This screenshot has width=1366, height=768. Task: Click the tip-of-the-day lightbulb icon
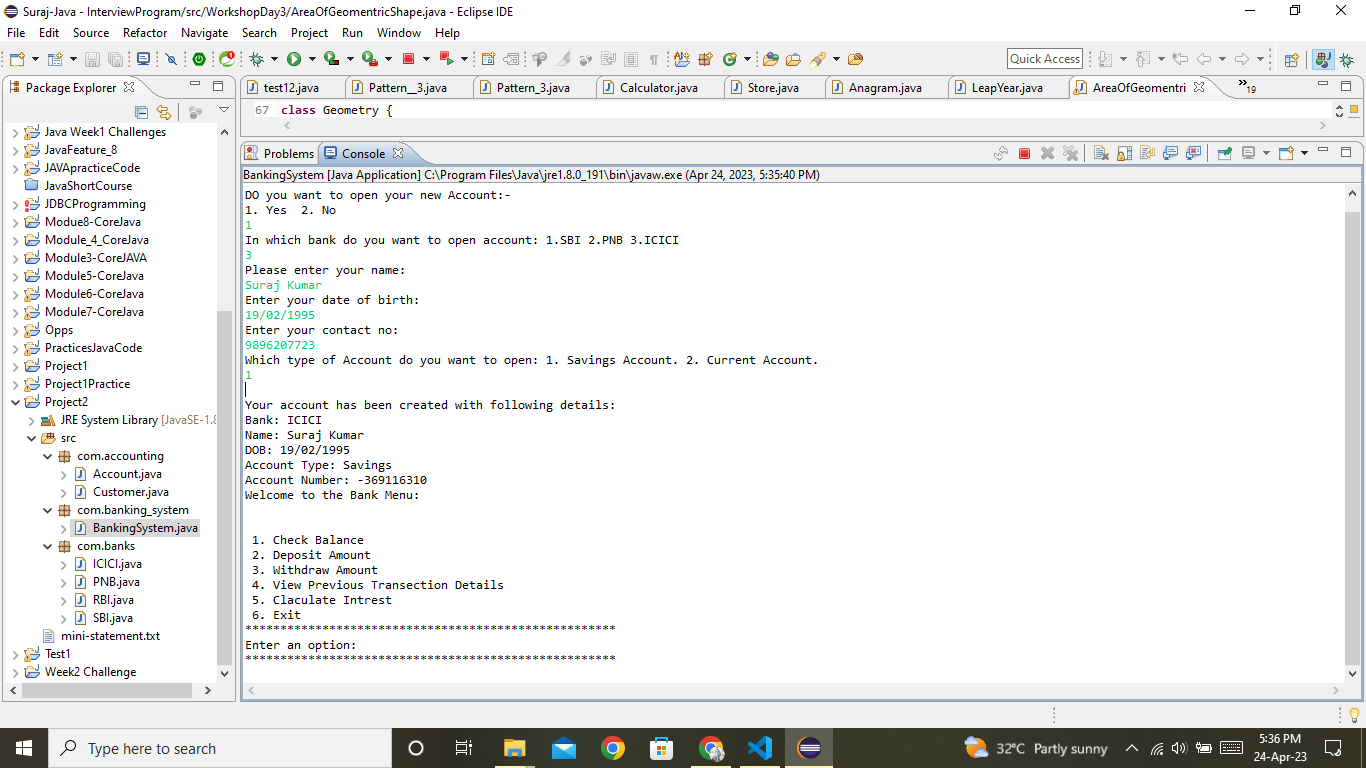[x=1355, y=715]
